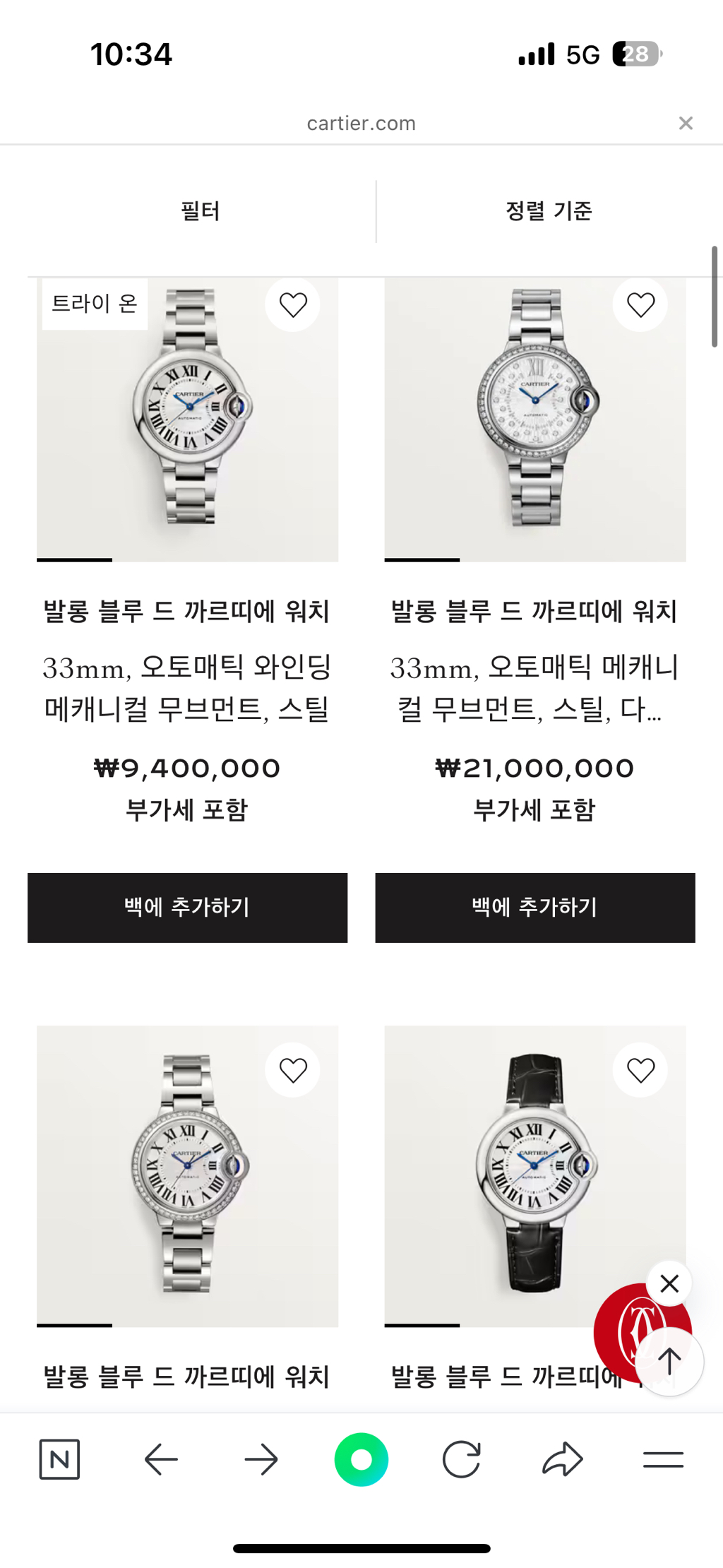Dismiss the floating Cartier chat widget
Viewport: 723px width, 1568px height.
(x=669, y=1283)
